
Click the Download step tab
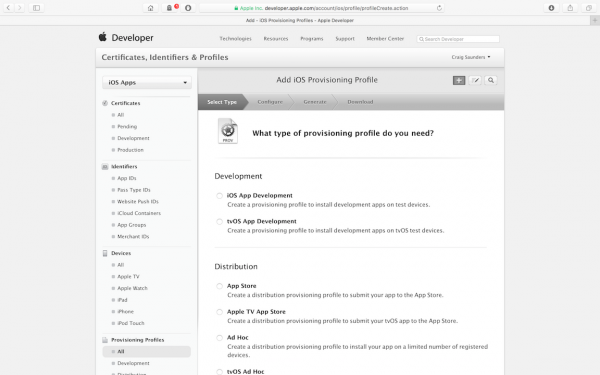pos(360,102)
